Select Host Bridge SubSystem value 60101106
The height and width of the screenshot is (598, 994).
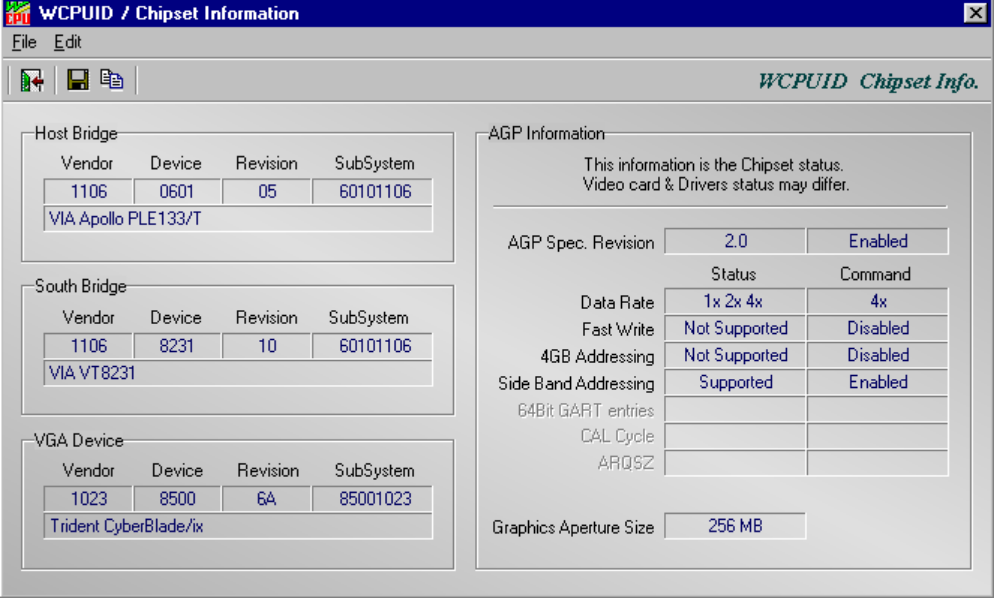[373, 192]
